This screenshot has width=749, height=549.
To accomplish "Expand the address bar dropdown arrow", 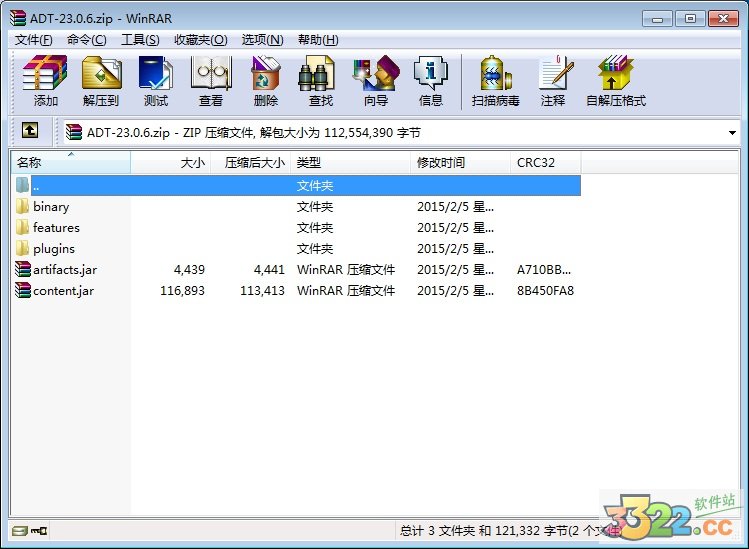I will [732, 132].
